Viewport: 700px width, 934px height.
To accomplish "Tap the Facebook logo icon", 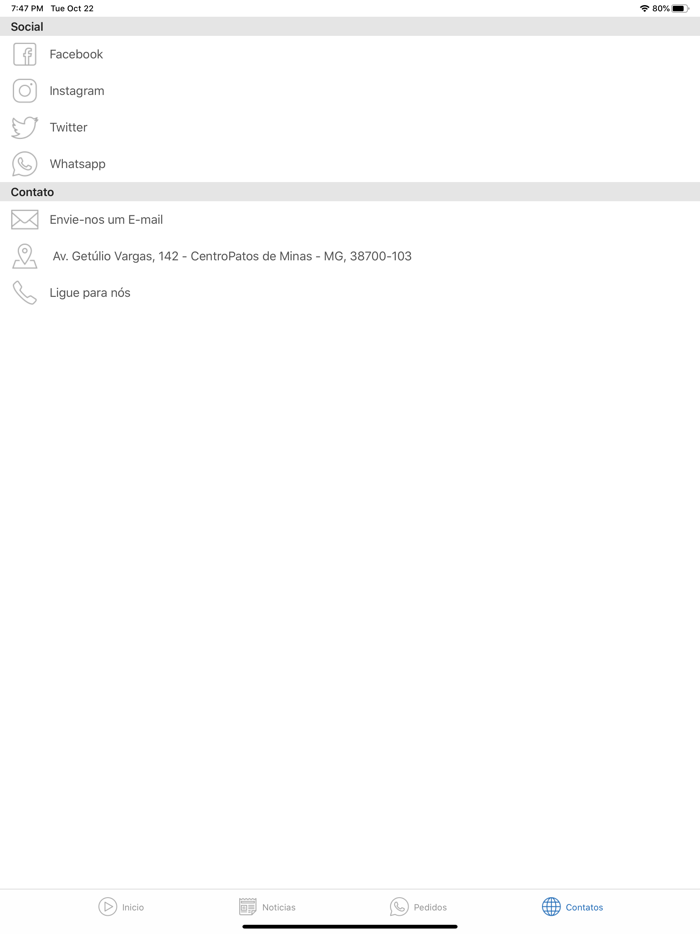I will 24,54.
